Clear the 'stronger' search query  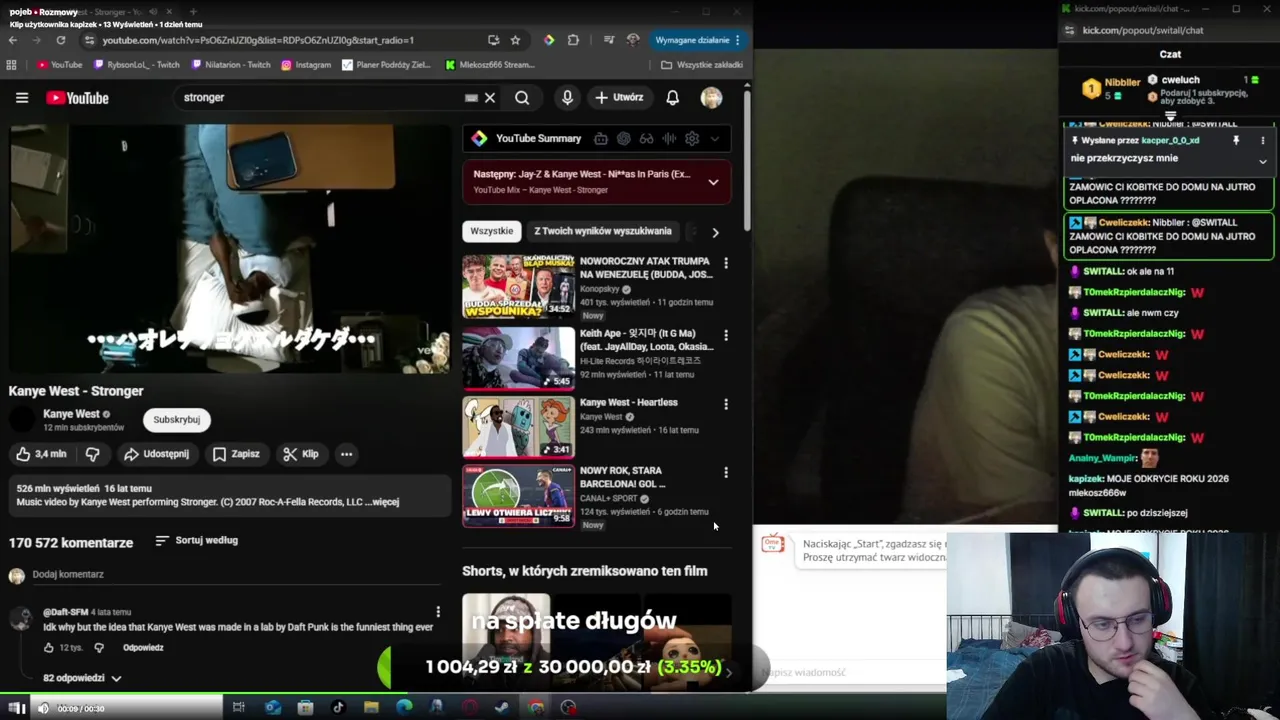pyautogui.click(x=490, y=98)
